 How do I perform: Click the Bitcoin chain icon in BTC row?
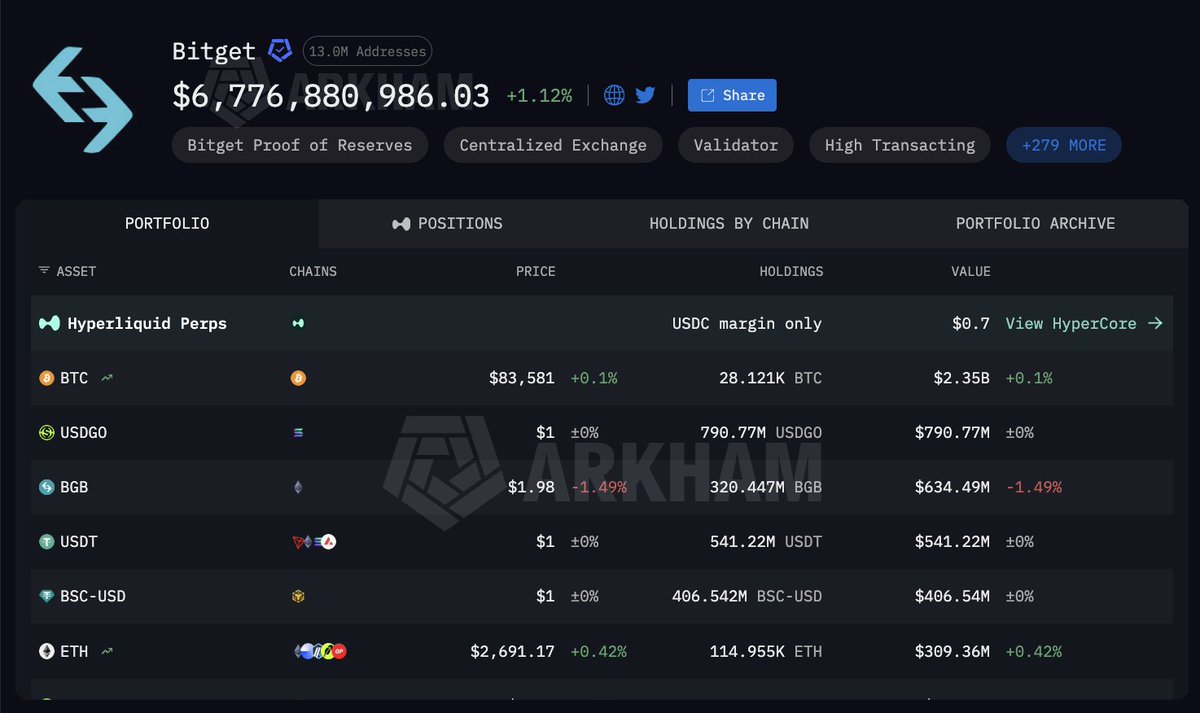(x=298, y=378)
